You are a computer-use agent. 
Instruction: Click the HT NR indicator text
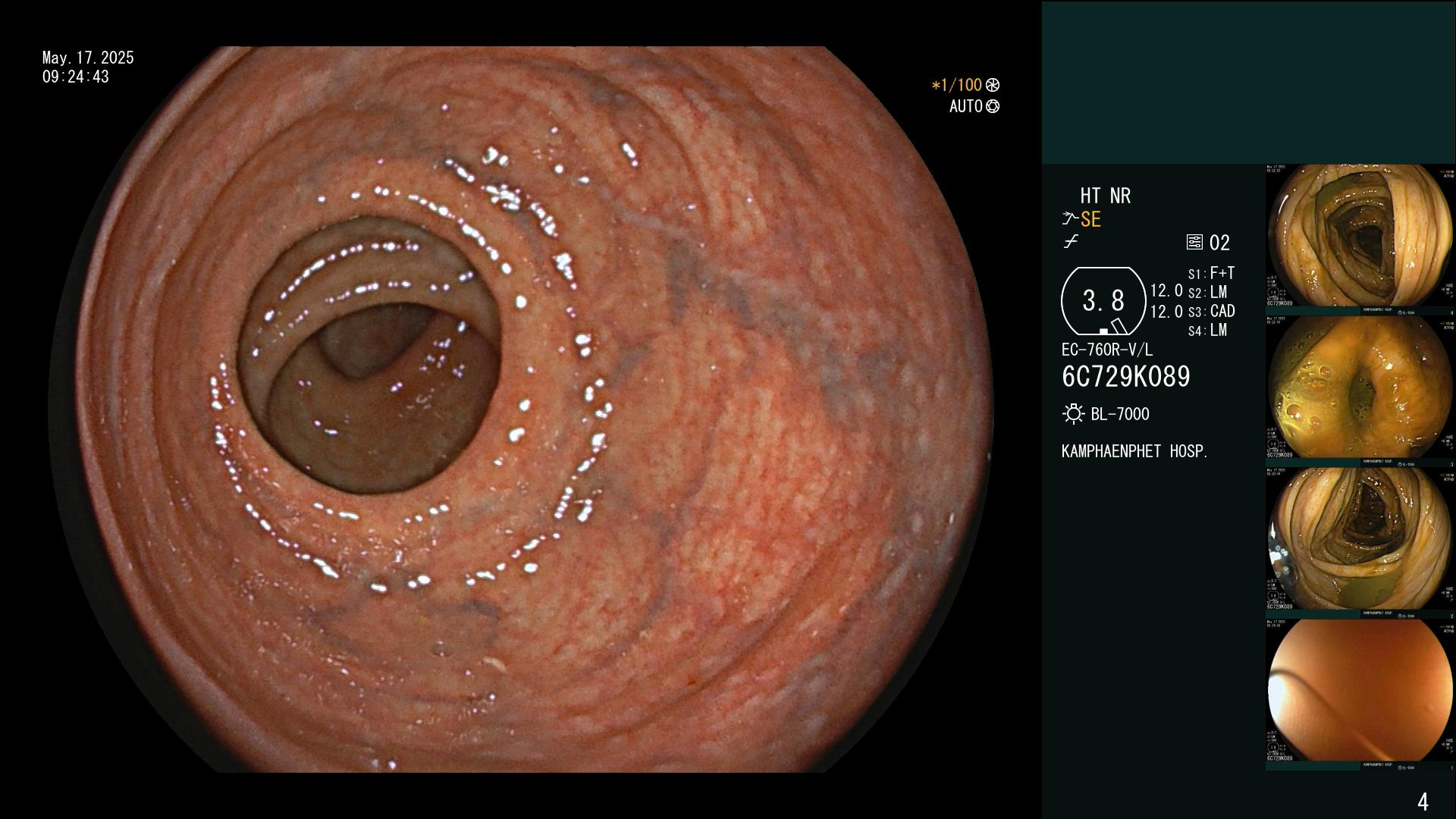pyautogui.click(x=1106, y=196)
